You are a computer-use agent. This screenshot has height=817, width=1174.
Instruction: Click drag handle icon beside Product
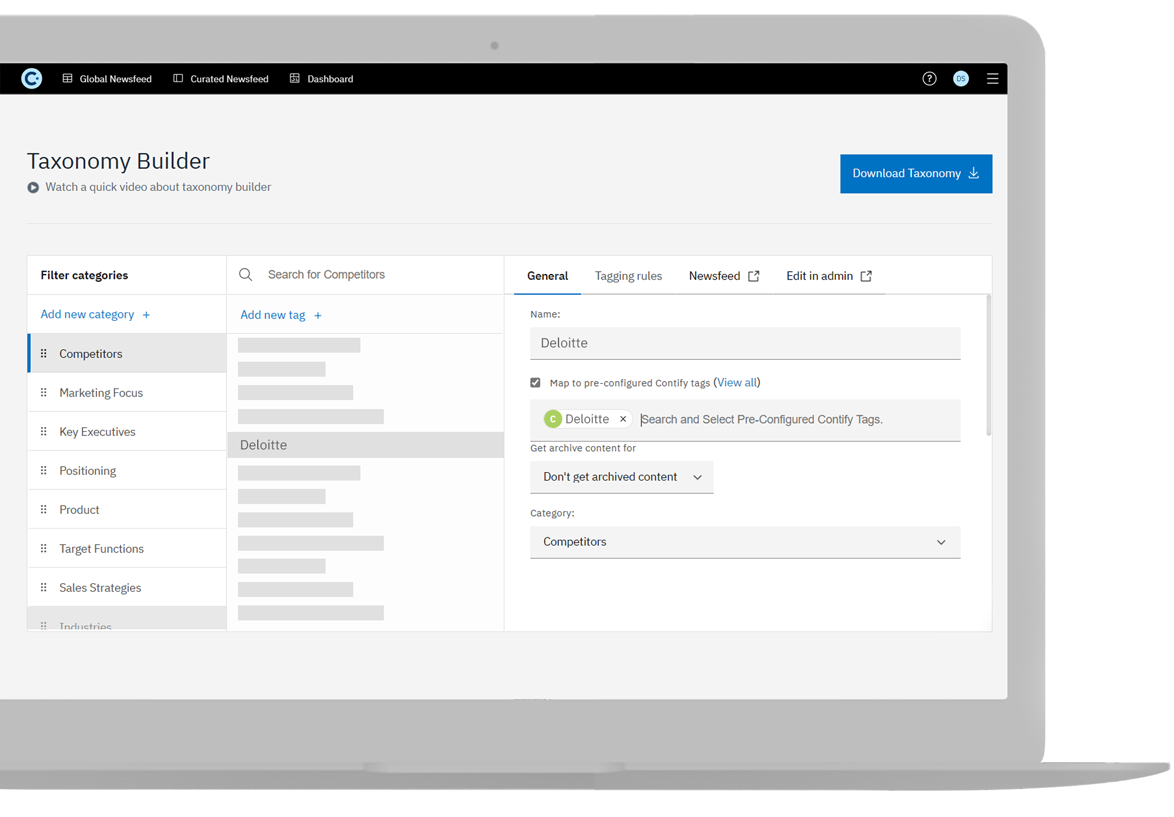(x=44, y=510)
